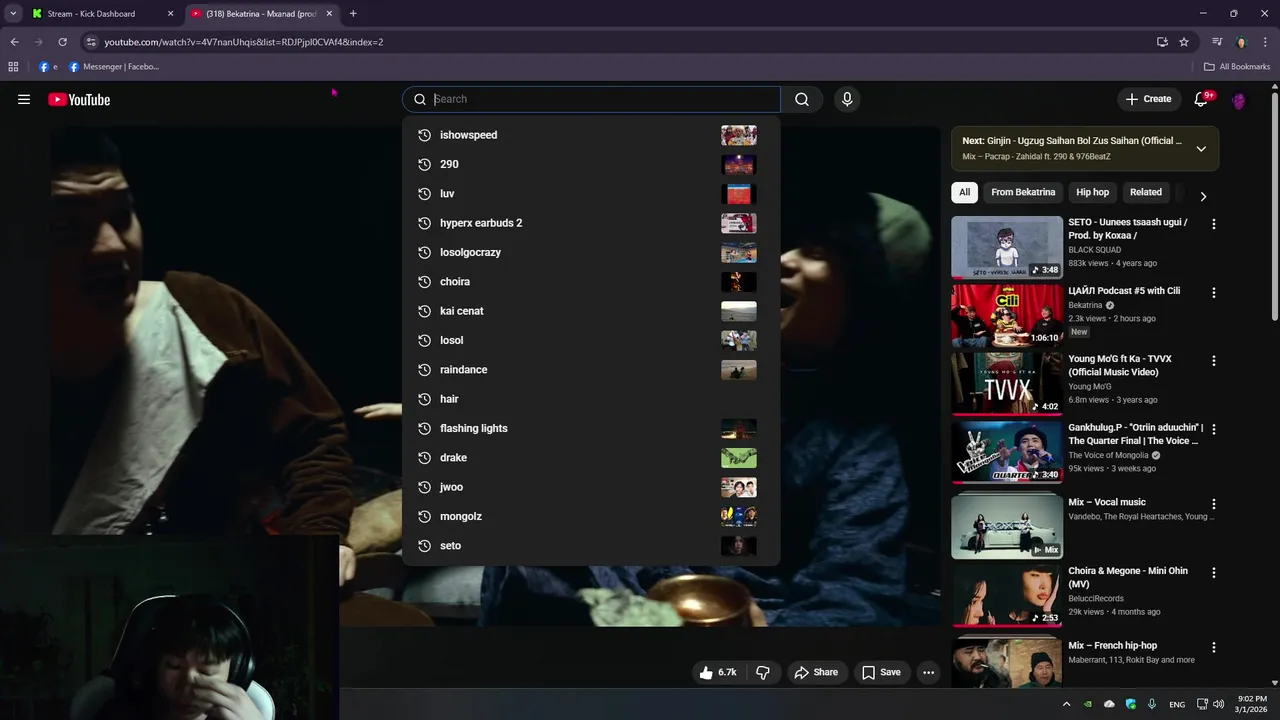Open options for Choira & Megone video
The image size is (1280, 720).
click(1214, 573)
